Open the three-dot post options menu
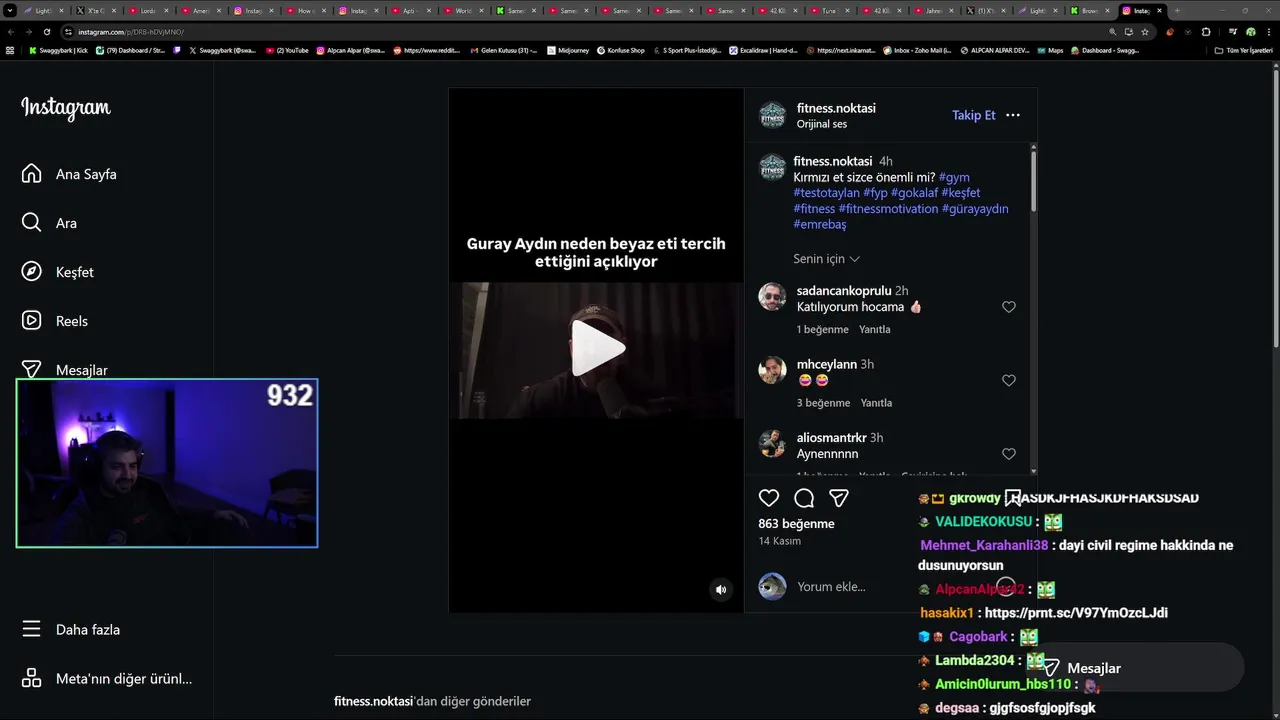This screenshot has width=1280, height=720. pyautogui.click(x=1013, y=115)
